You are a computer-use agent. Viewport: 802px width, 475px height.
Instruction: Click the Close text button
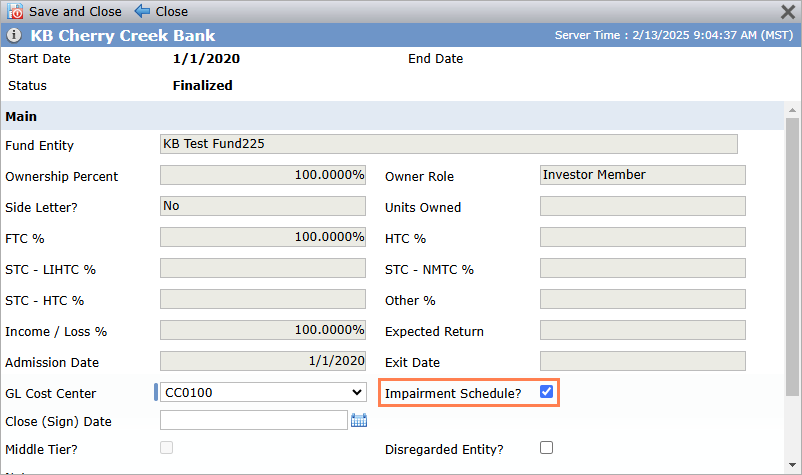(171, 11)
